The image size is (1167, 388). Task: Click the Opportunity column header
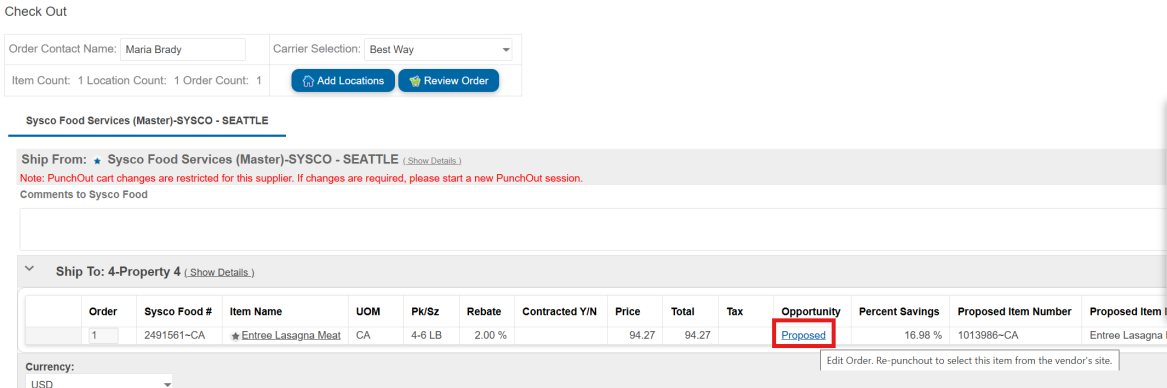pos(811,311)
